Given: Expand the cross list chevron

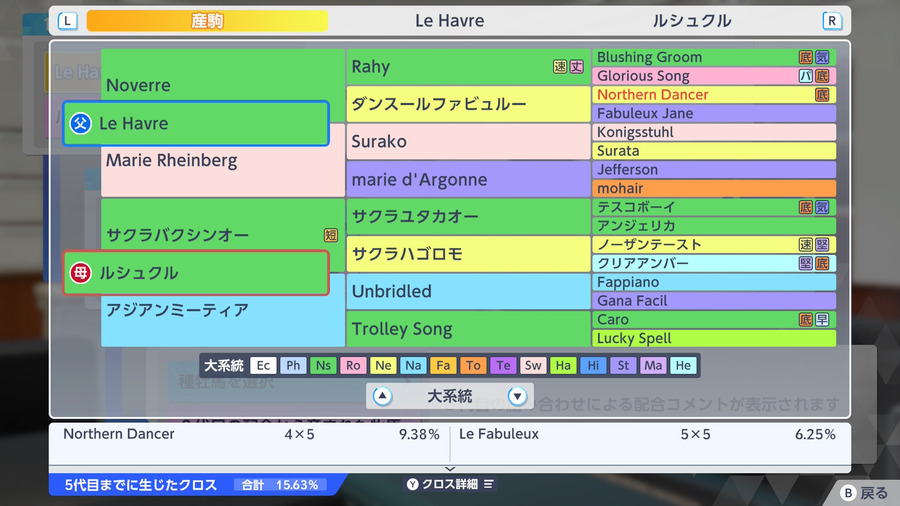Looking at the screenshot, I should click(x=450, y=469).
